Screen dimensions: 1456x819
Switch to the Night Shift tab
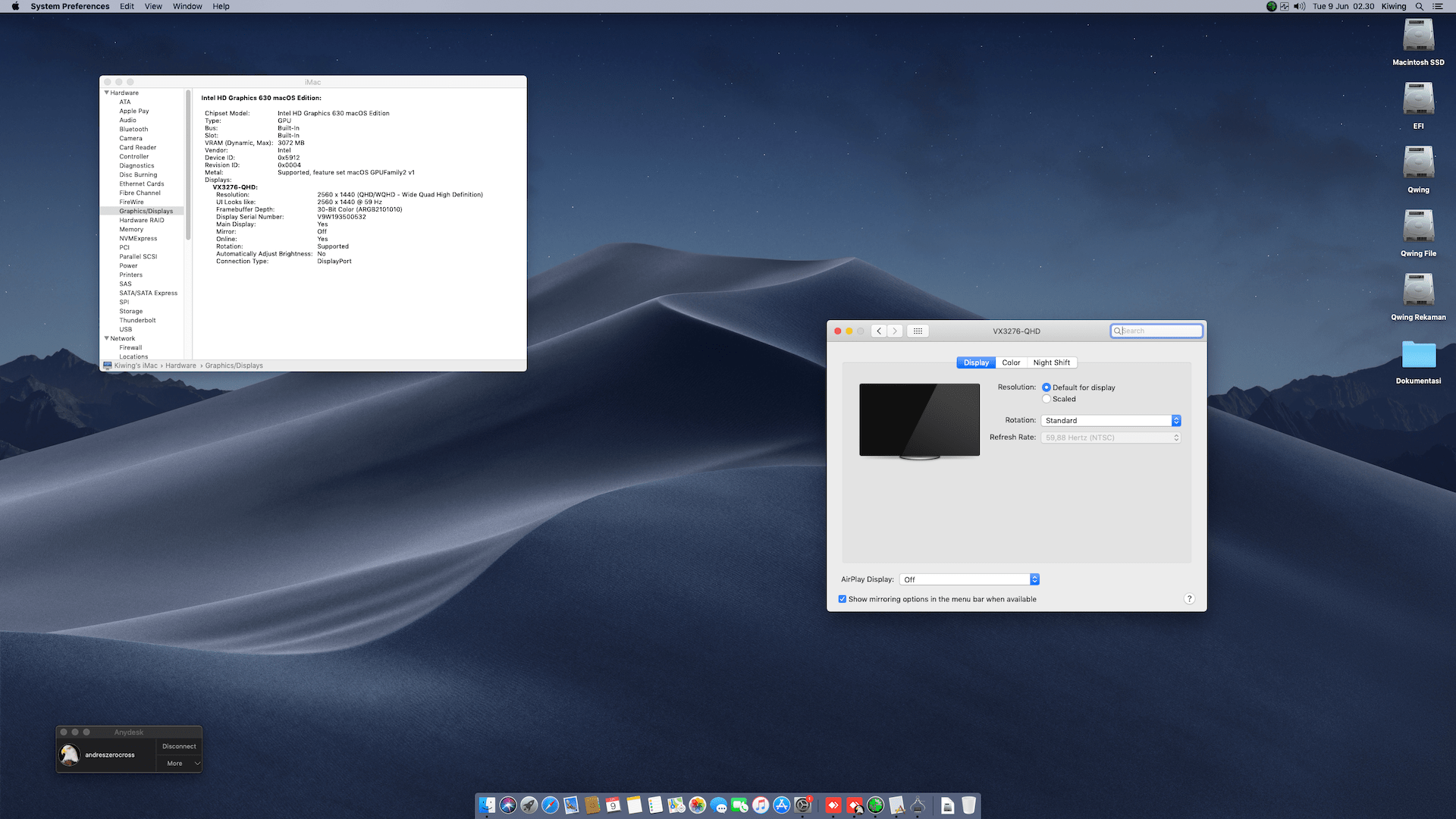pyautogui.click(x=1052, y=362)
